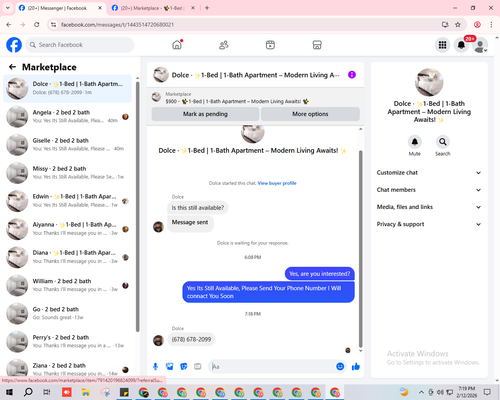Click the chat messages vertical scrollbar
500x400 pixels.
click(x=360, y=248)
